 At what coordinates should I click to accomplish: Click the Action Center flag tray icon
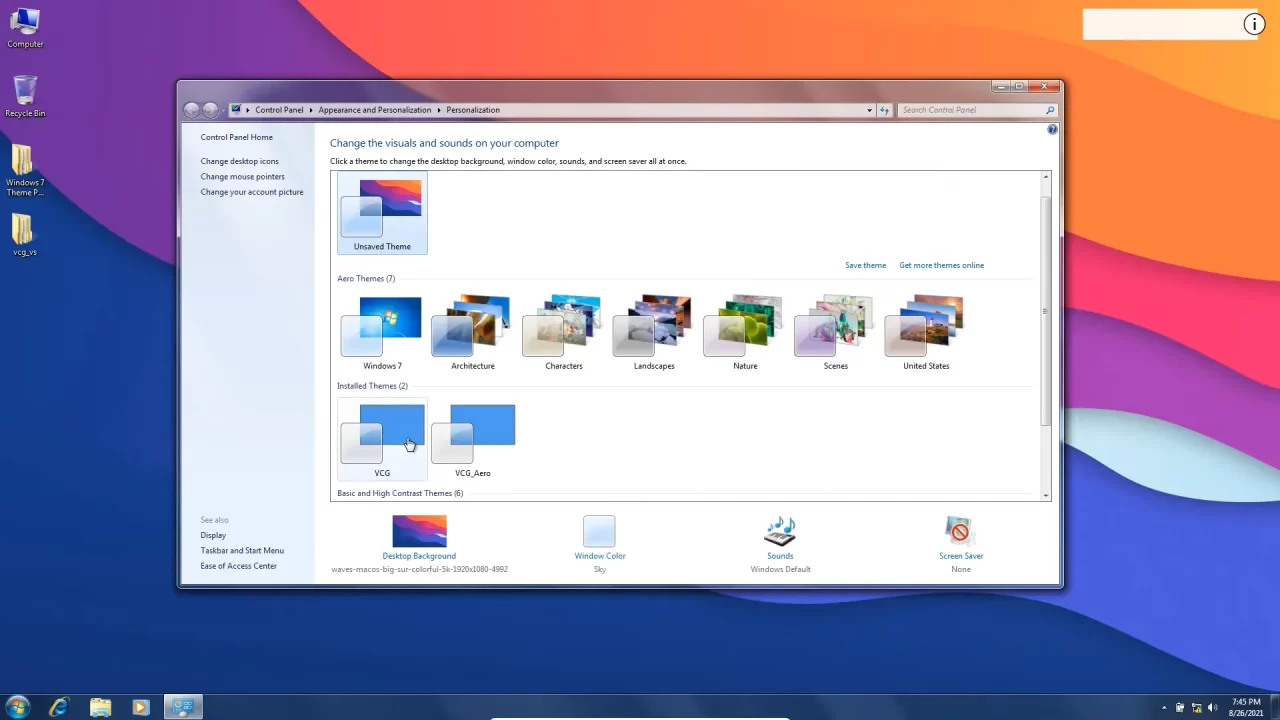coord(1180,707)
